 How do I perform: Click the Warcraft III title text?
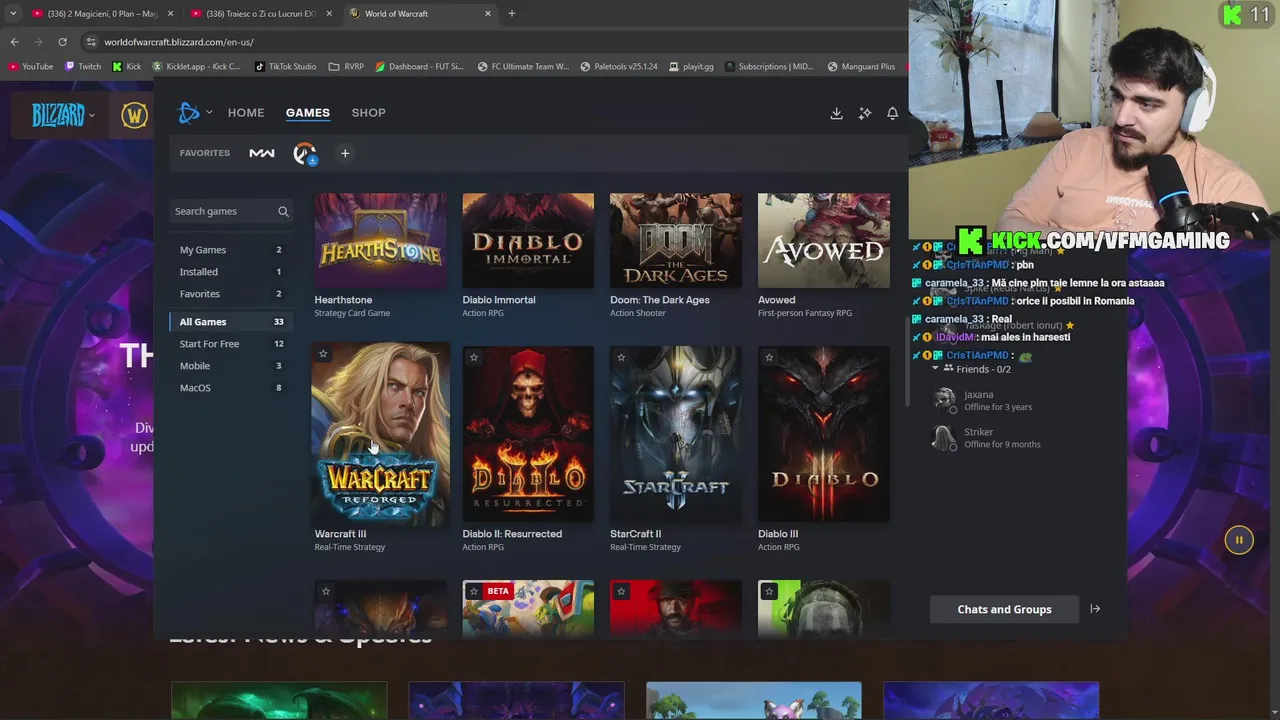(x=340, y=534)
